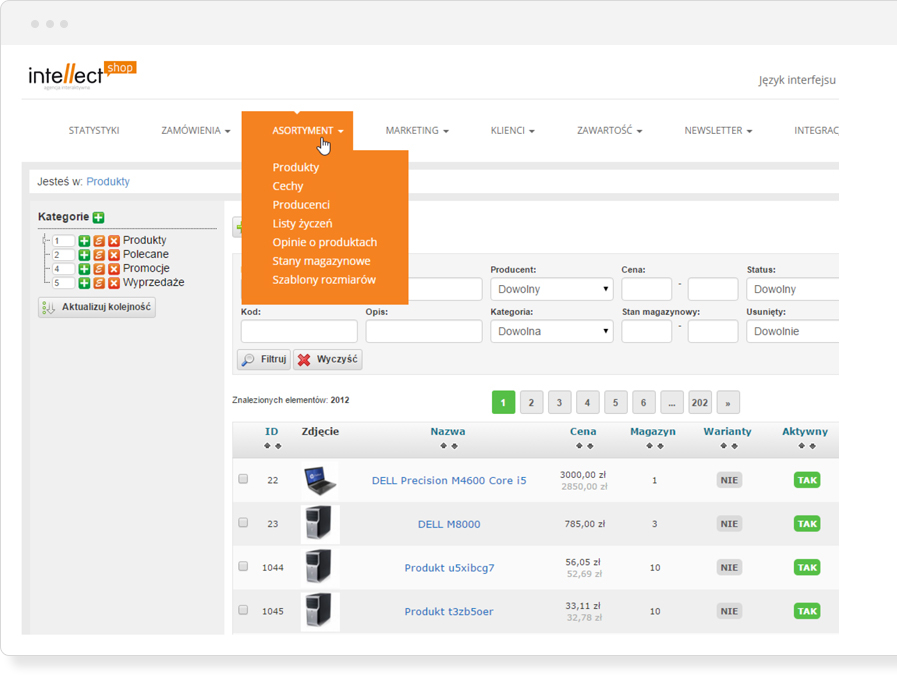Delete the Produkty category with the red X

(114, 241)
